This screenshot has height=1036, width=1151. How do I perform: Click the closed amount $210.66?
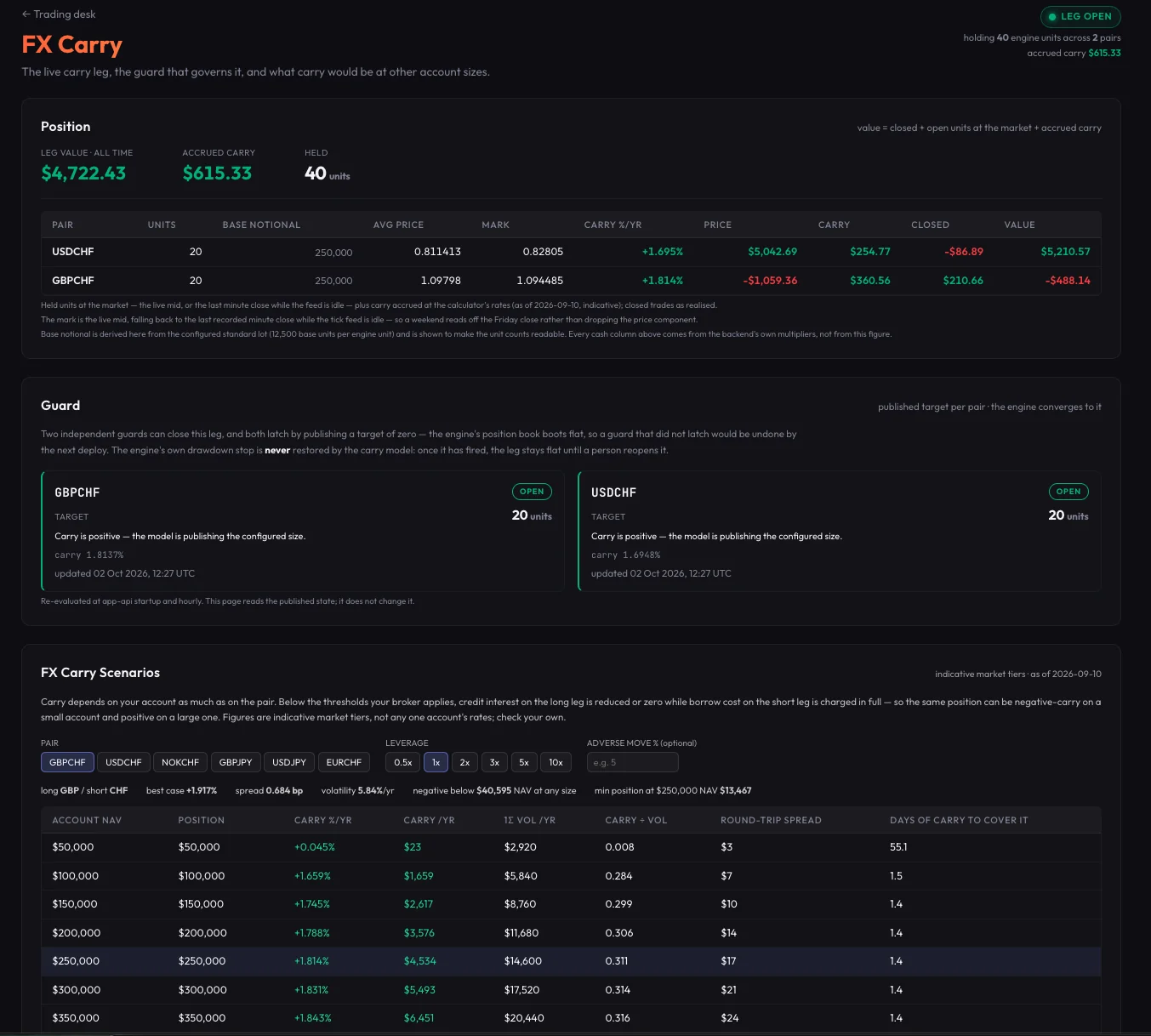(963, 281)
